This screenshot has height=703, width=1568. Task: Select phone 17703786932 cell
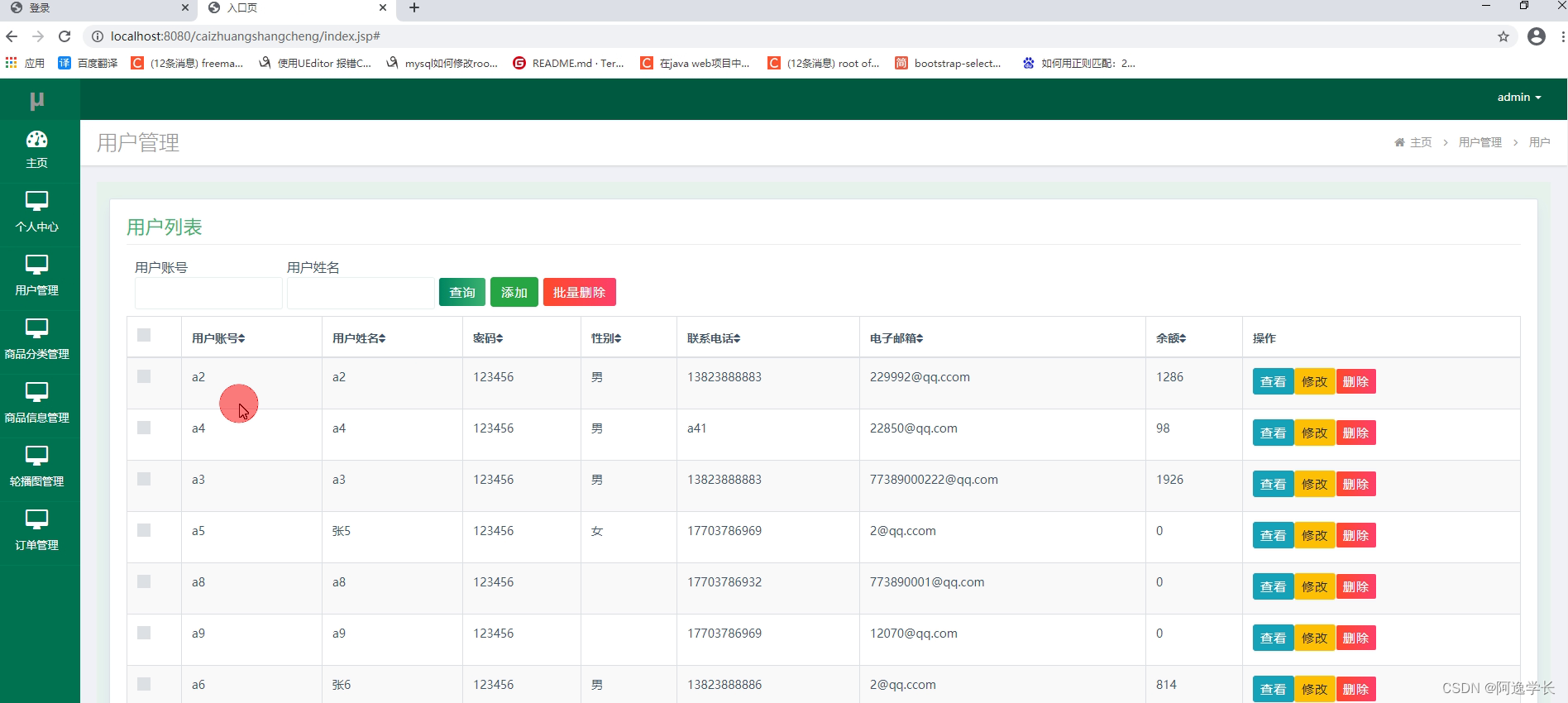(x=724, y=582)
